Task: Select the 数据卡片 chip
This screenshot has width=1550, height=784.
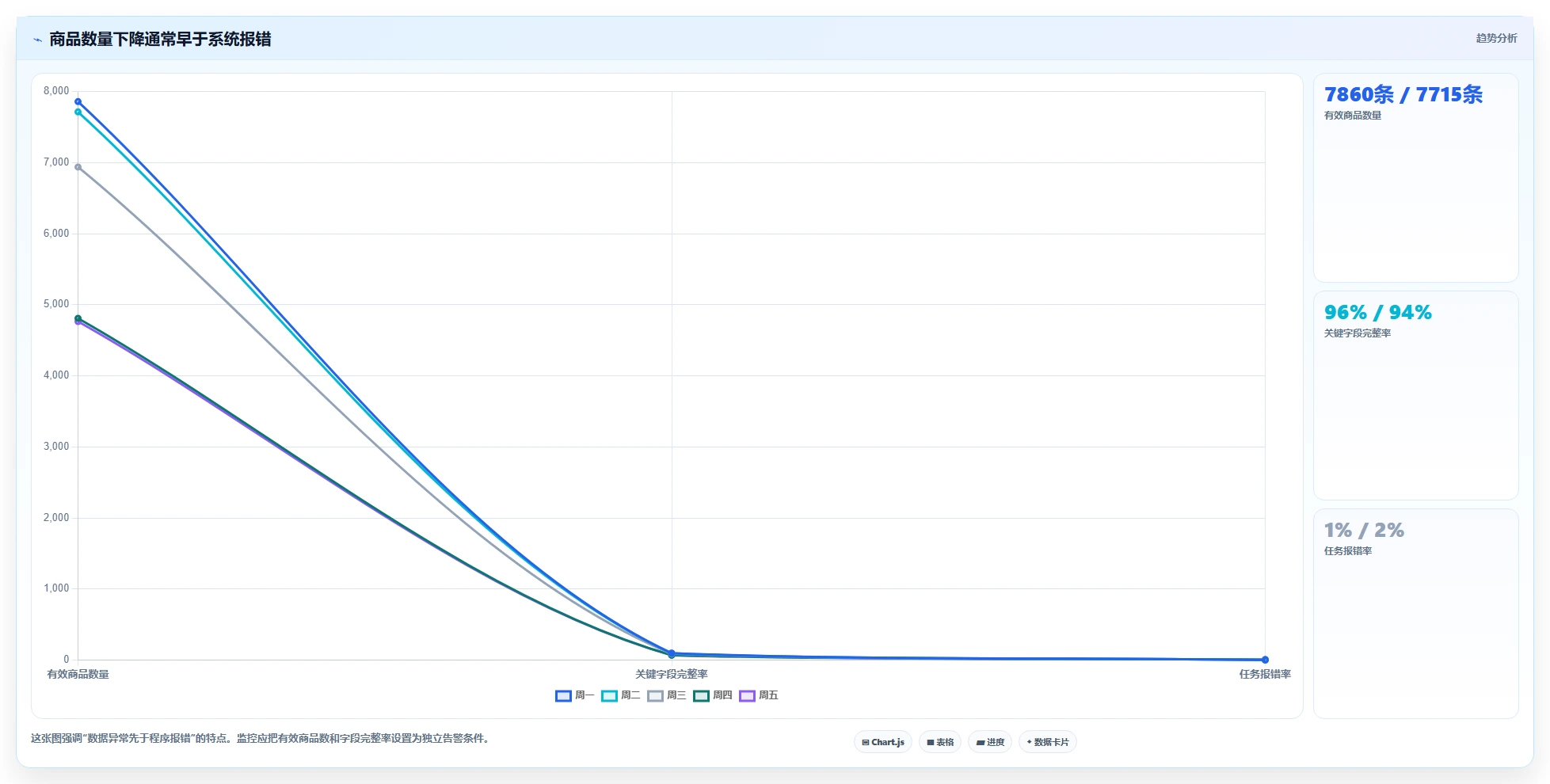Action: 1047,742
